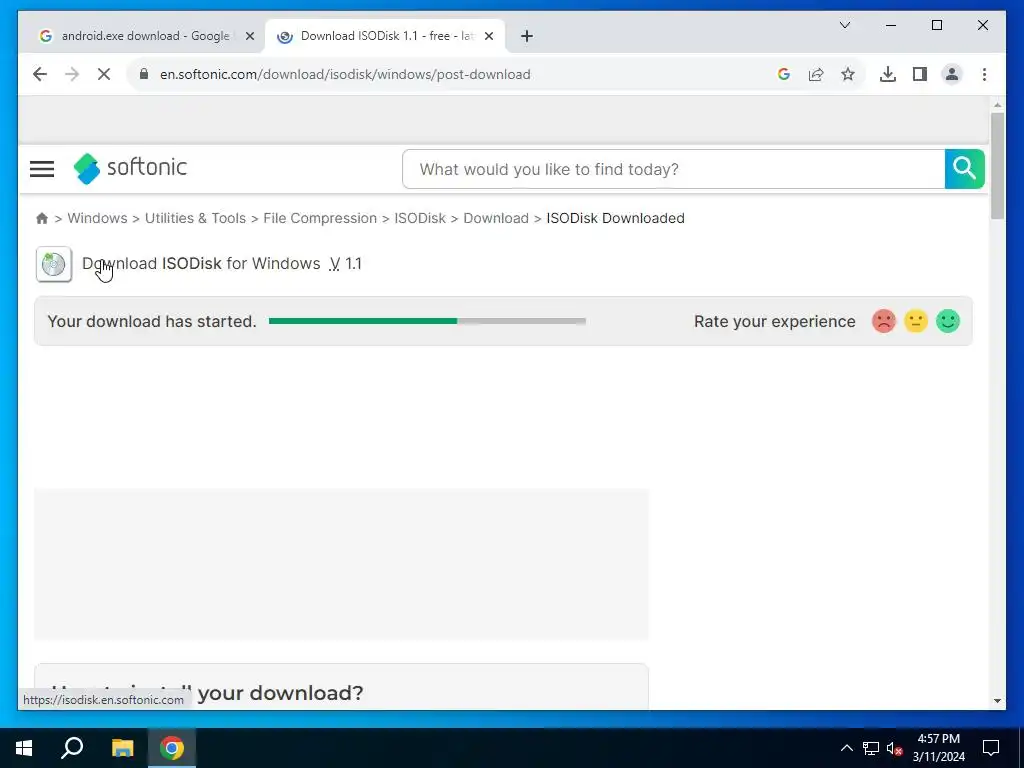
Task: Click the download progress bar
Action: (427, 321)
